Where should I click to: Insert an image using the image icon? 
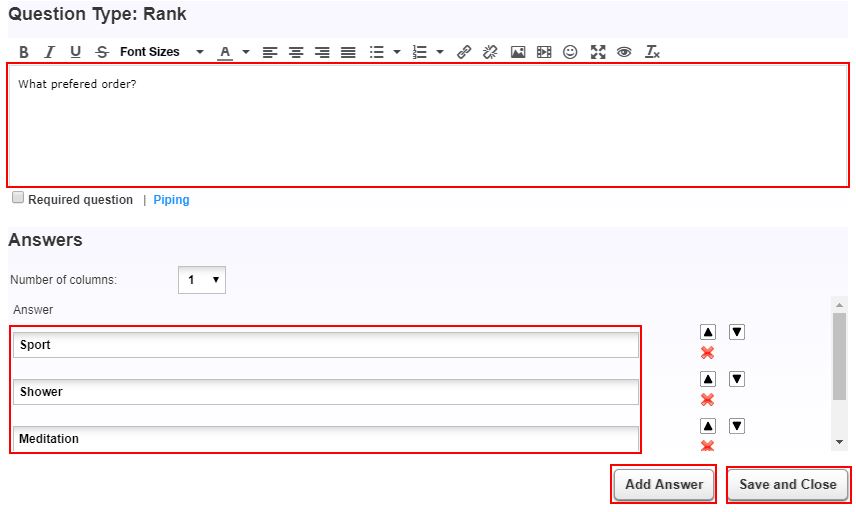point(518,52)
